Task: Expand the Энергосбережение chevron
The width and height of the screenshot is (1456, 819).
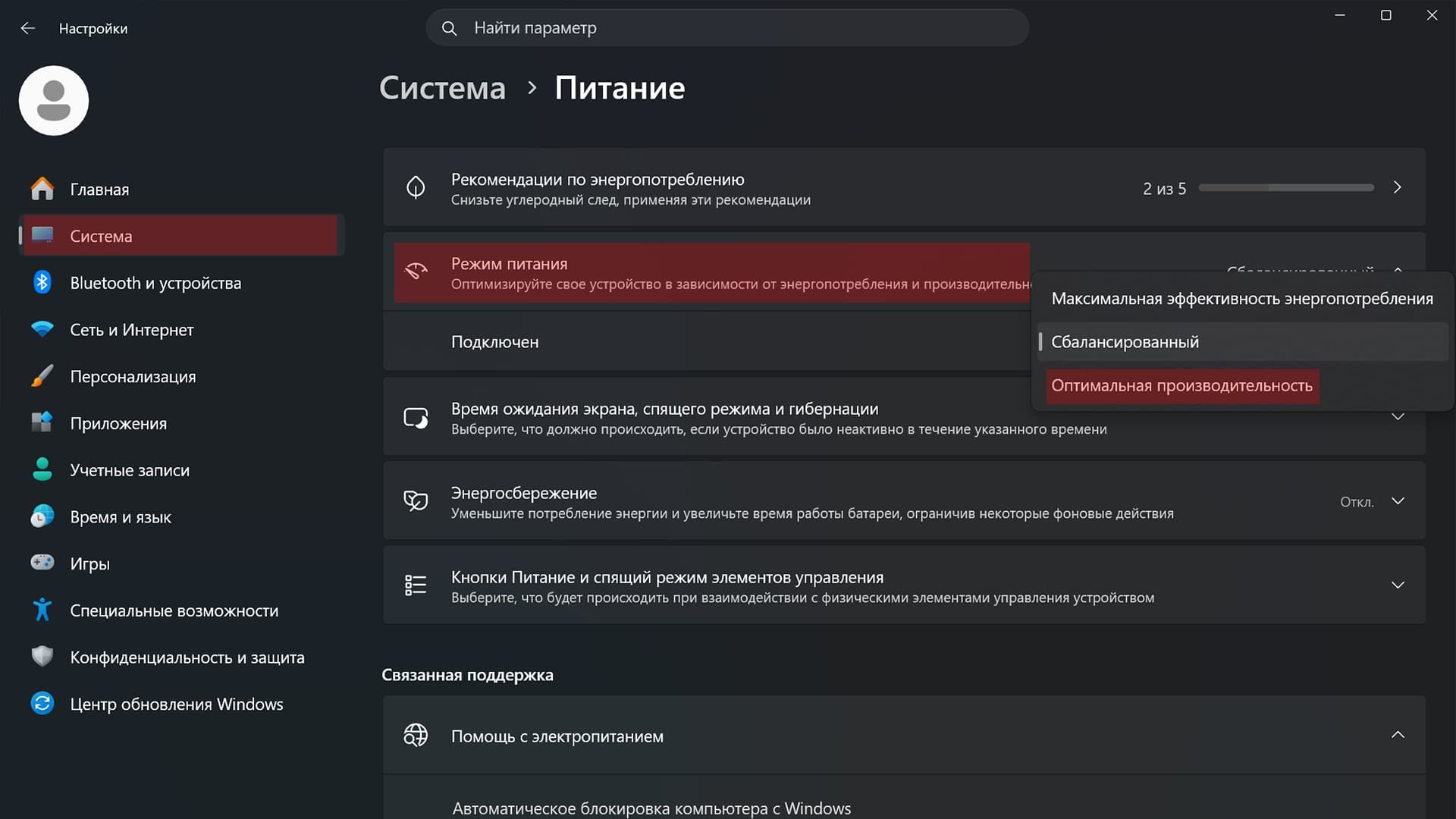Action: pyautogui.click(x=1398, y=501)
